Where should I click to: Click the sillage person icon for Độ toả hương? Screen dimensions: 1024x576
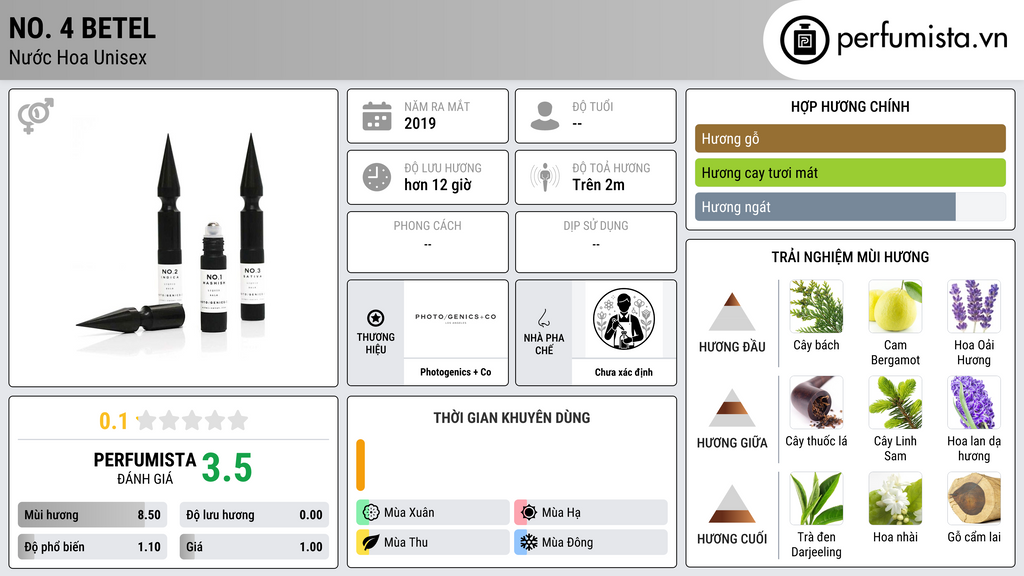[x=545, y=177]
